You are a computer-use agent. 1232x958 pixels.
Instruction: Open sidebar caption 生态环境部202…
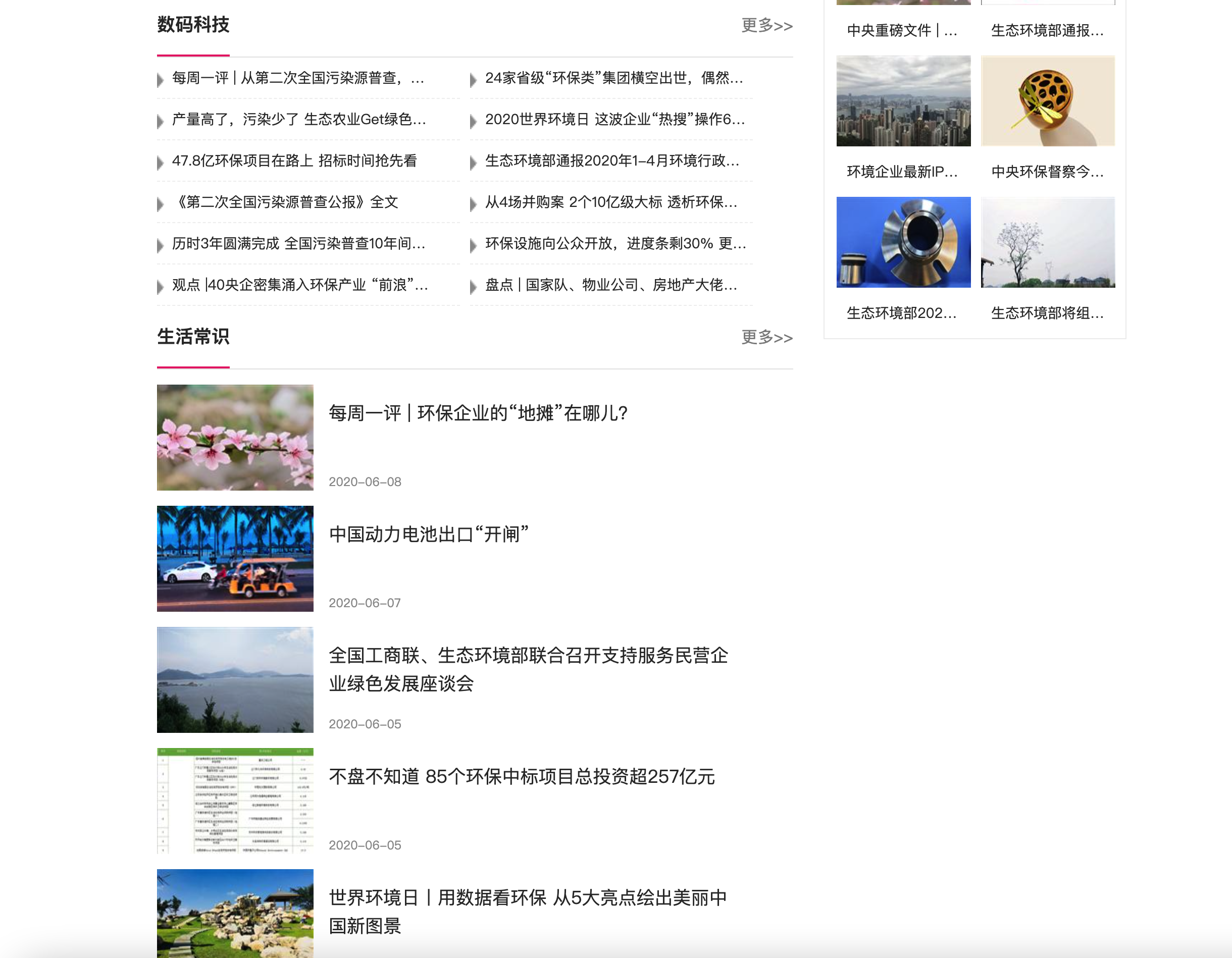click(x=902, y=313)
